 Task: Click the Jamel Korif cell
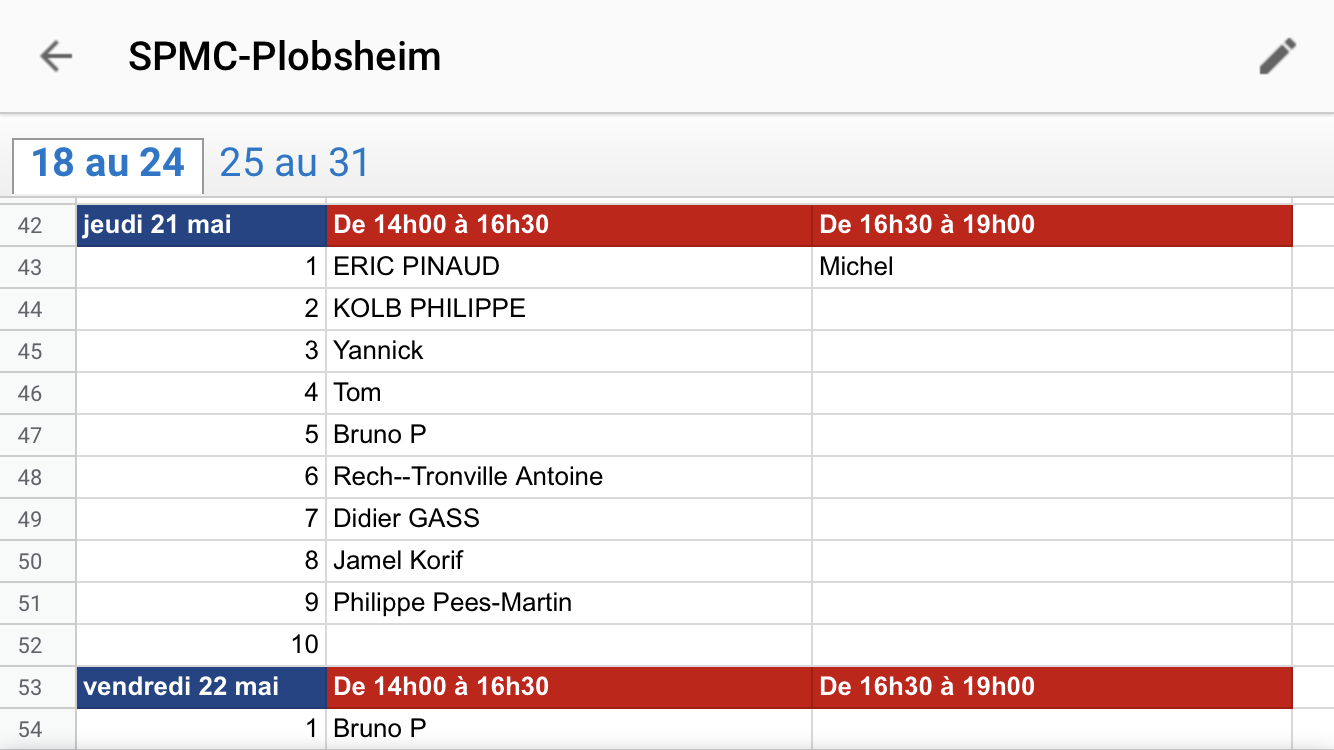pos(569,561)
